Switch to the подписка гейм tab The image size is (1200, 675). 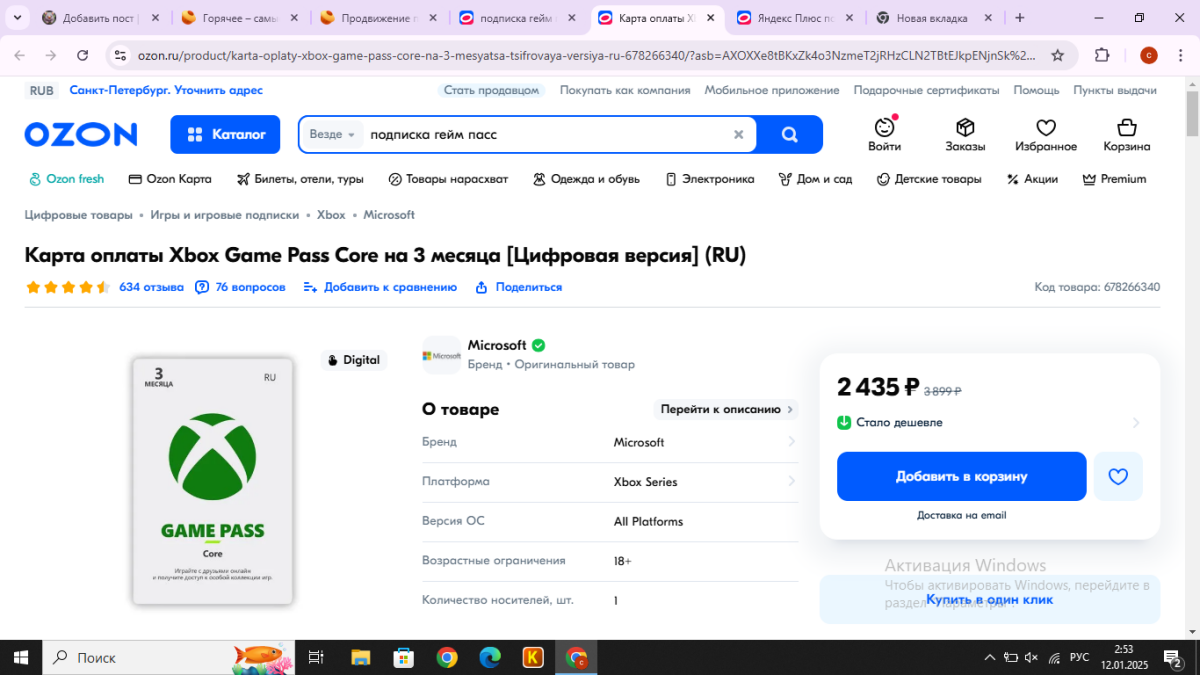[518, 18]
